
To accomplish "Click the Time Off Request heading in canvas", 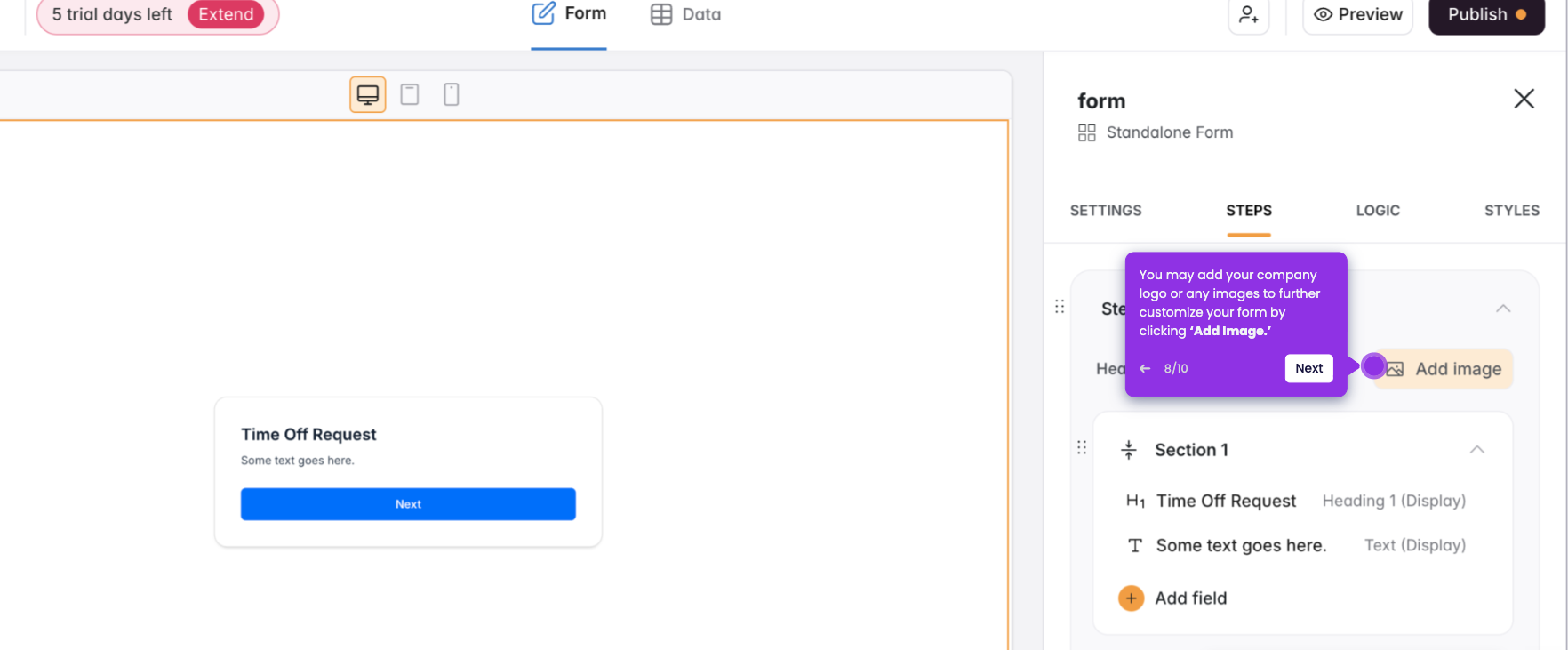I will pyautogui.click(x=308, y=435).
